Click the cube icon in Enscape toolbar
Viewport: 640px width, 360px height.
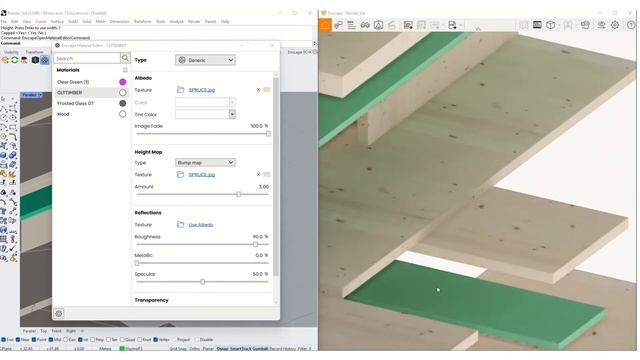tap(551, 25)
